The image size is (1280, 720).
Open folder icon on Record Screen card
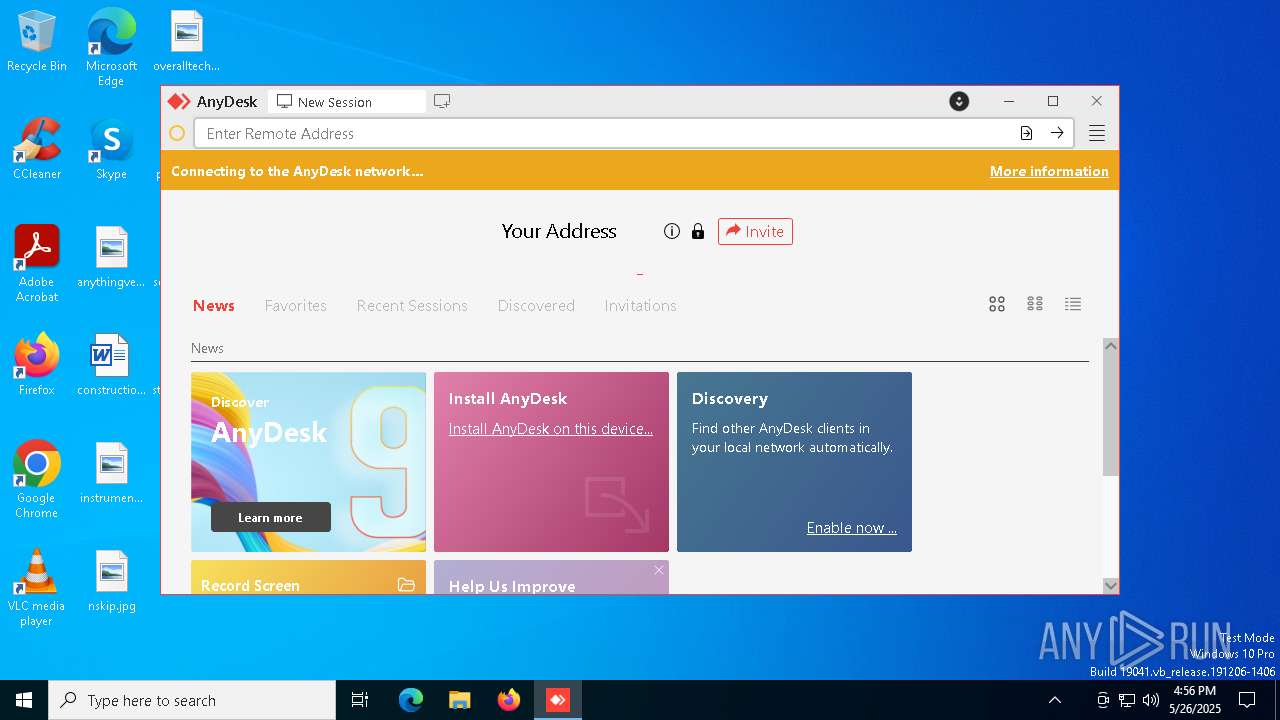click(x=406, y=585)
